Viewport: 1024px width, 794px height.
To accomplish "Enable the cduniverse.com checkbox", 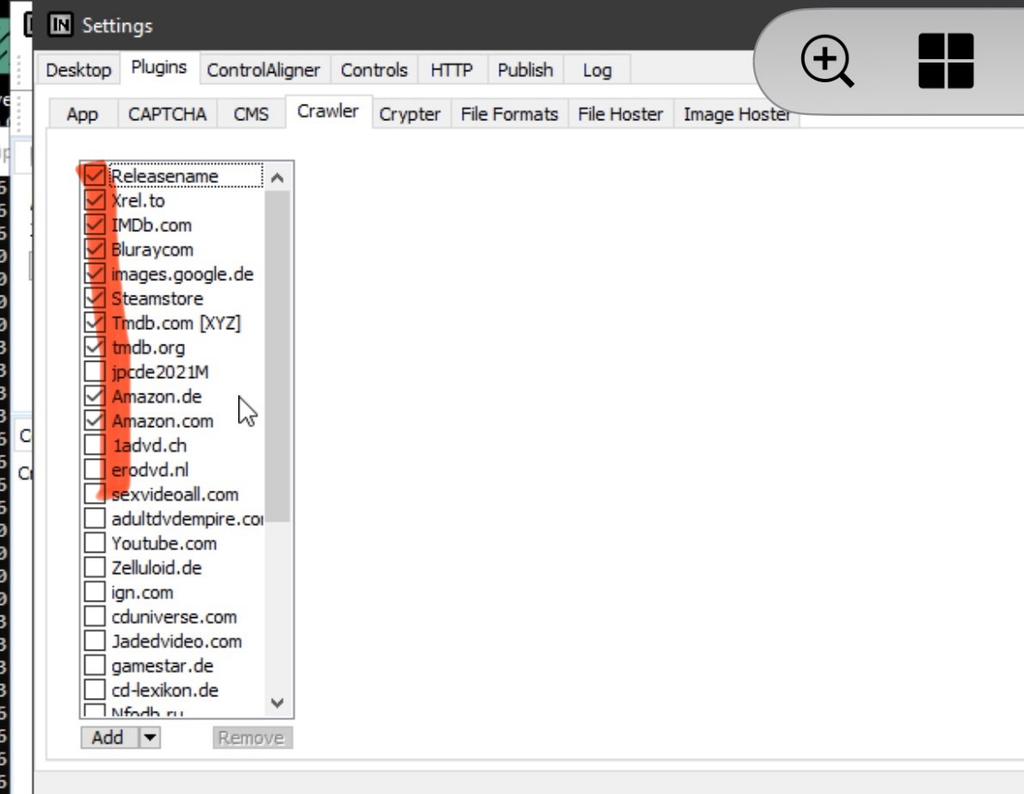I will pos(95,616).
